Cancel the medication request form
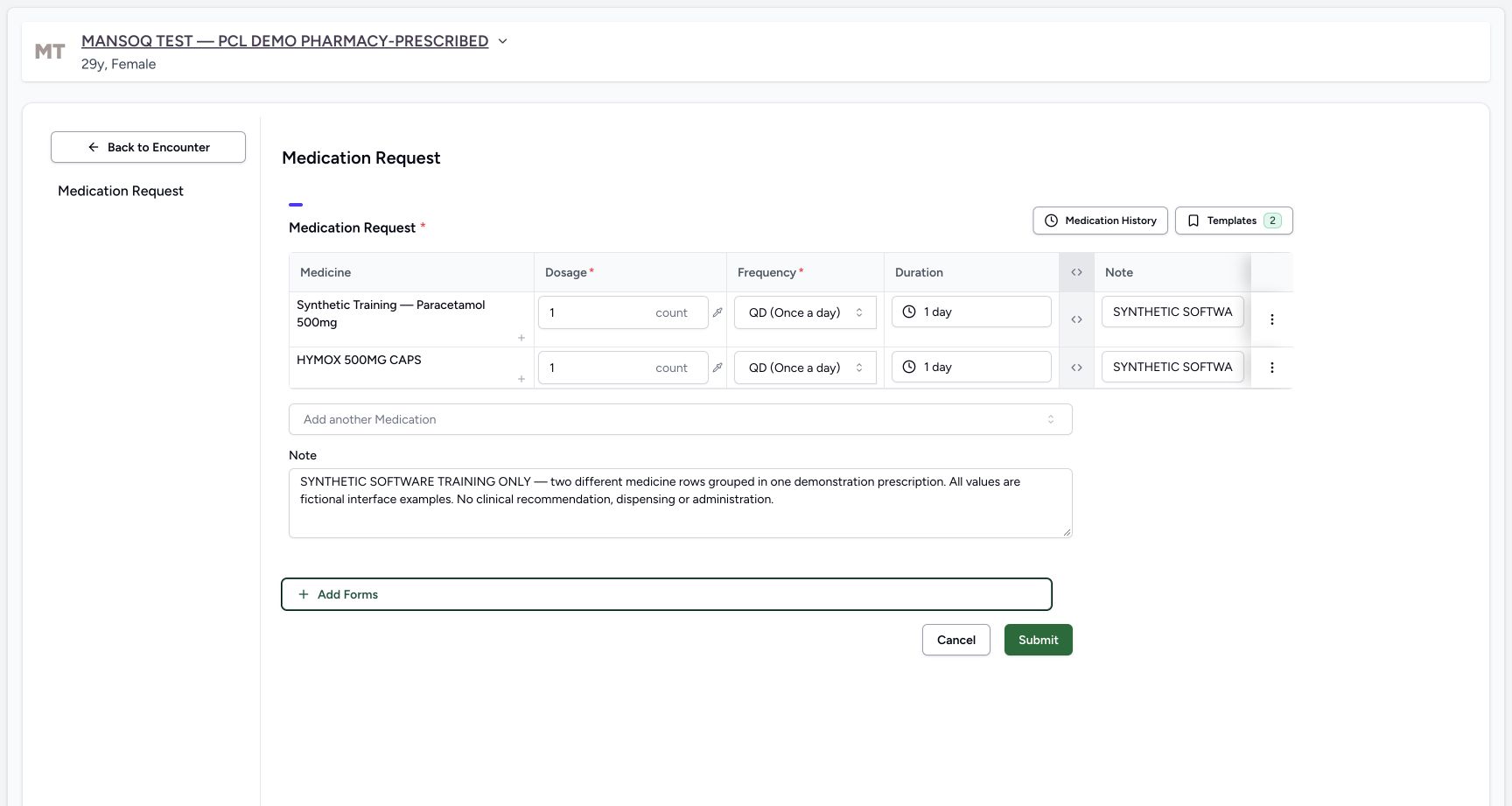This screenshot has height=806, width=1512. click(x=955, y=640)
